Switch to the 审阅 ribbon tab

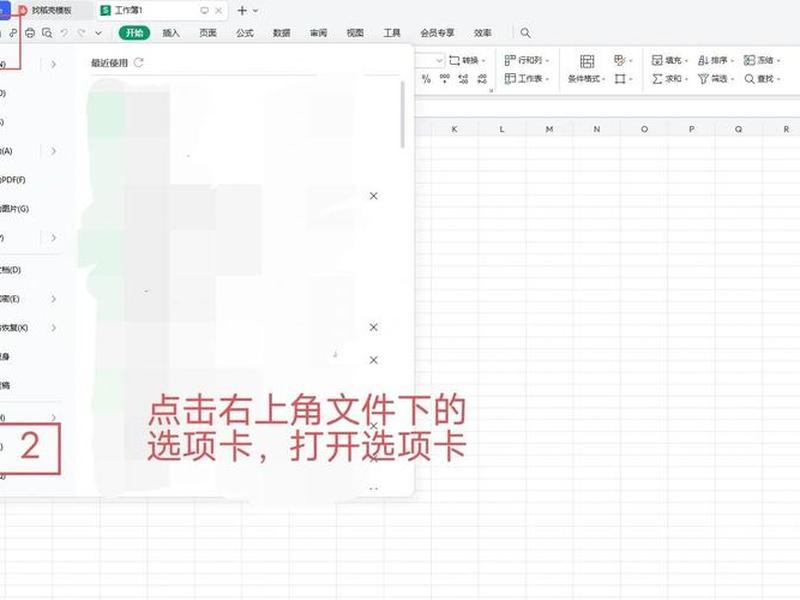coord(318,33)
